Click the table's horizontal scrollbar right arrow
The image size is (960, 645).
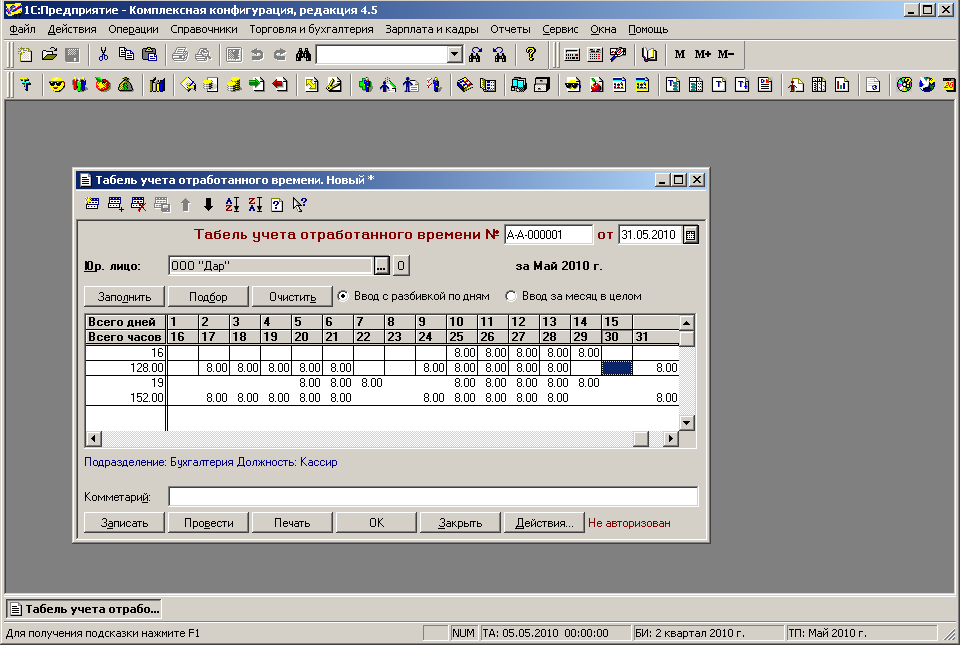pos(671,438)
